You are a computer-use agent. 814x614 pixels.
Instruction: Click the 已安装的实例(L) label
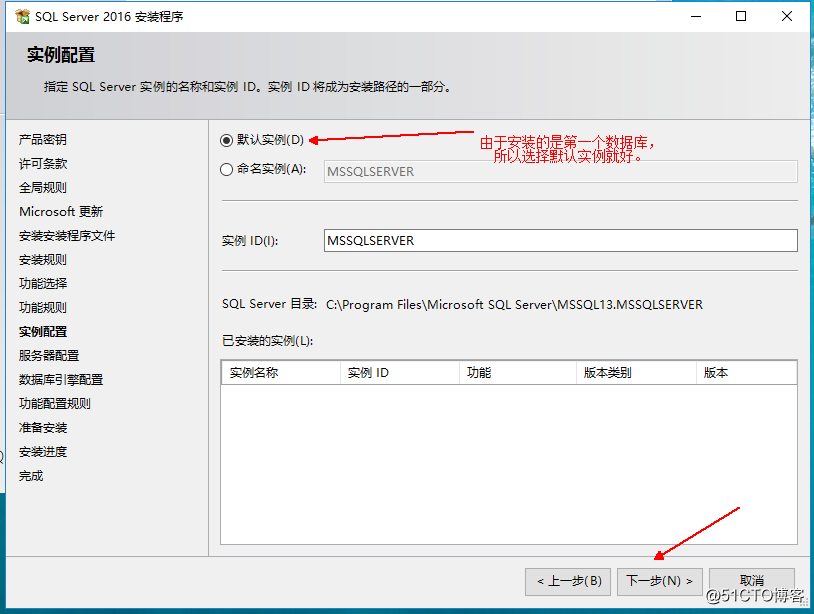pos(267,341)
